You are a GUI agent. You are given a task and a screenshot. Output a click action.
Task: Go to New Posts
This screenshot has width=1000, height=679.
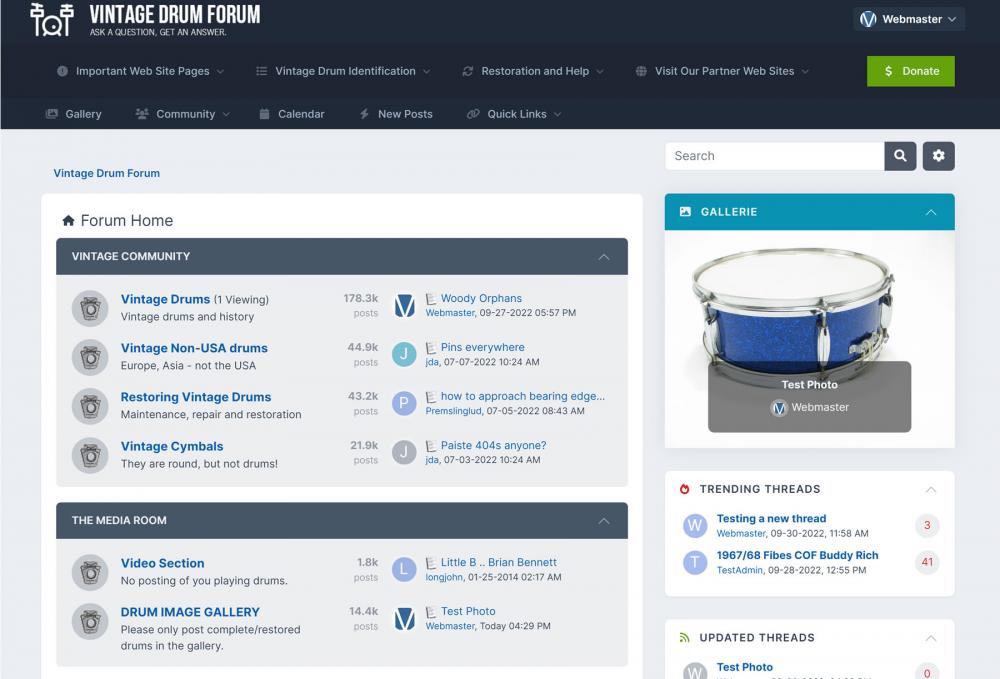tap(396, 114)
